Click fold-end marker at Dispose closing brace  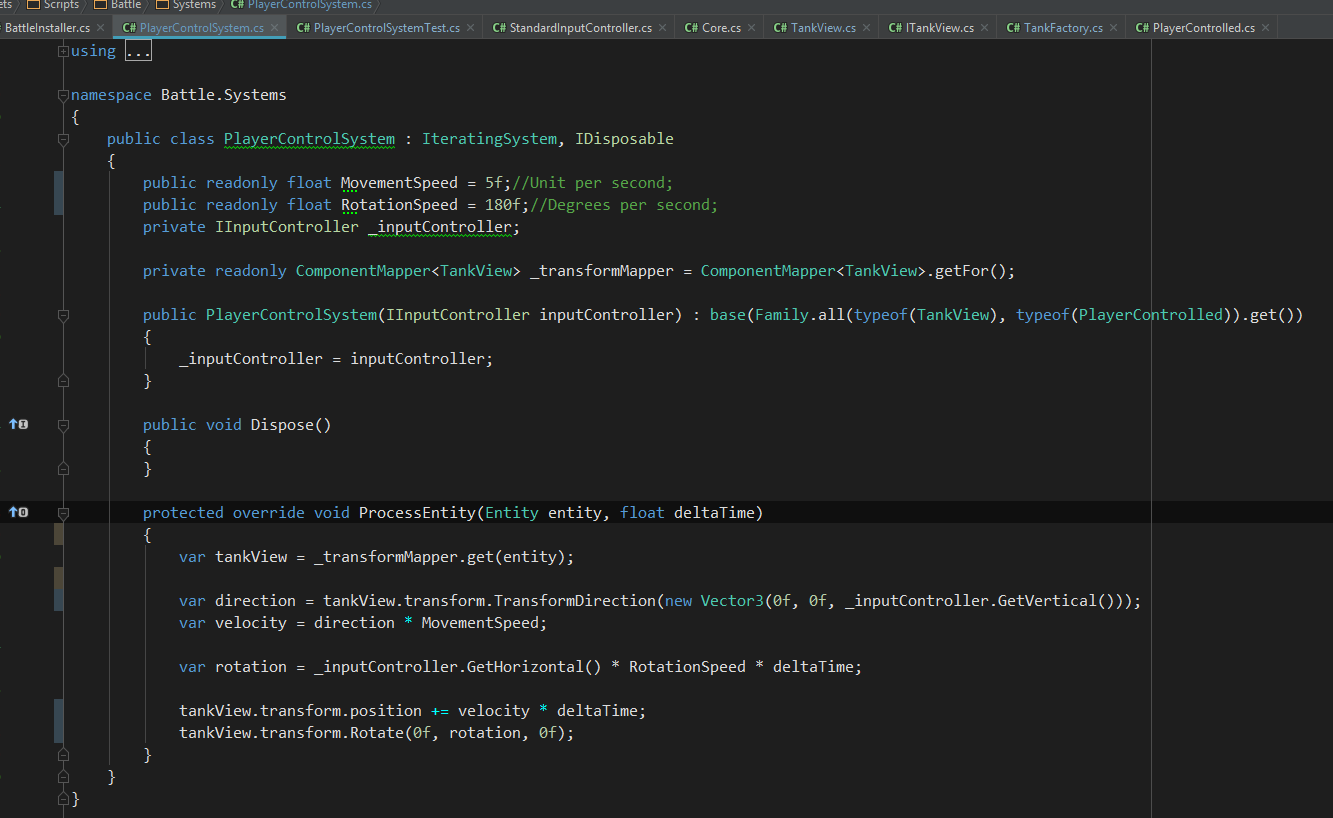click(x=64, y=468)
